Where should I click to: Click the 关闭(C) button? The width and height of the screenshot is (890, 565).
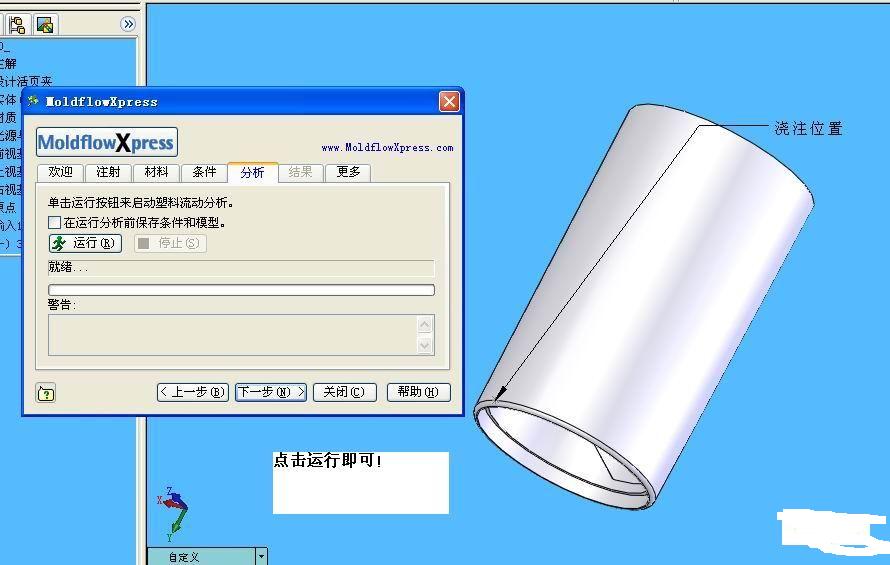[x=345, y=392]
